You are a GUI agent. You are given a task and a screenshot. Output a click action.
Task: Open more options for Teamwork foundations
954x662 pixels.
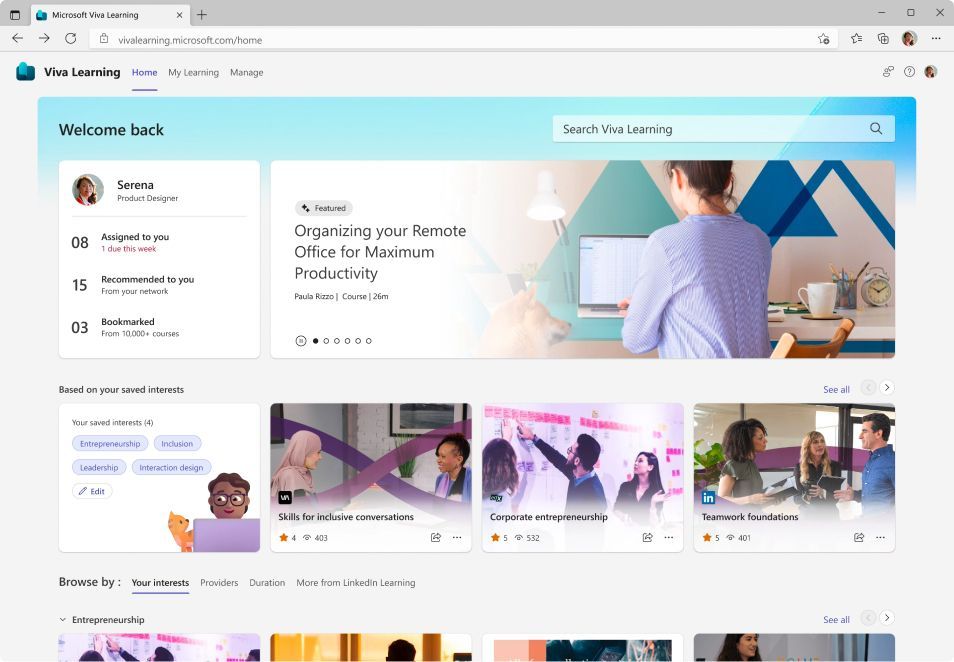pos(880,537)
